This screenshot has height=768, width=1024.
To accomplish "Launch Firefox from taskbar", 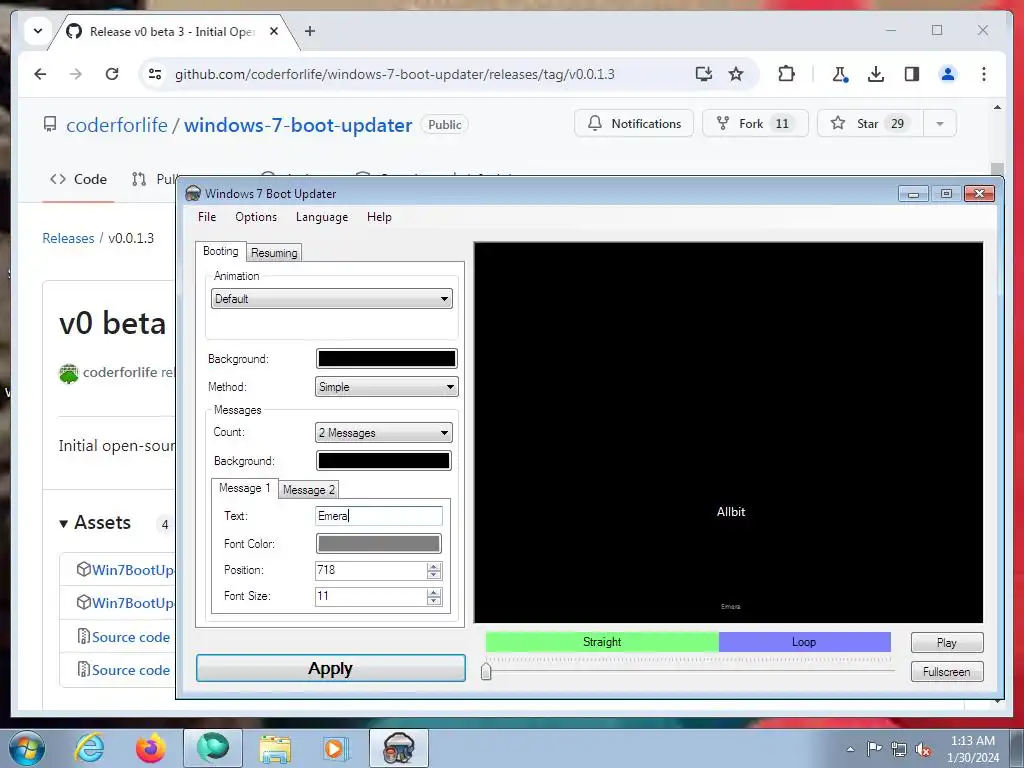I will pos(151,748).
